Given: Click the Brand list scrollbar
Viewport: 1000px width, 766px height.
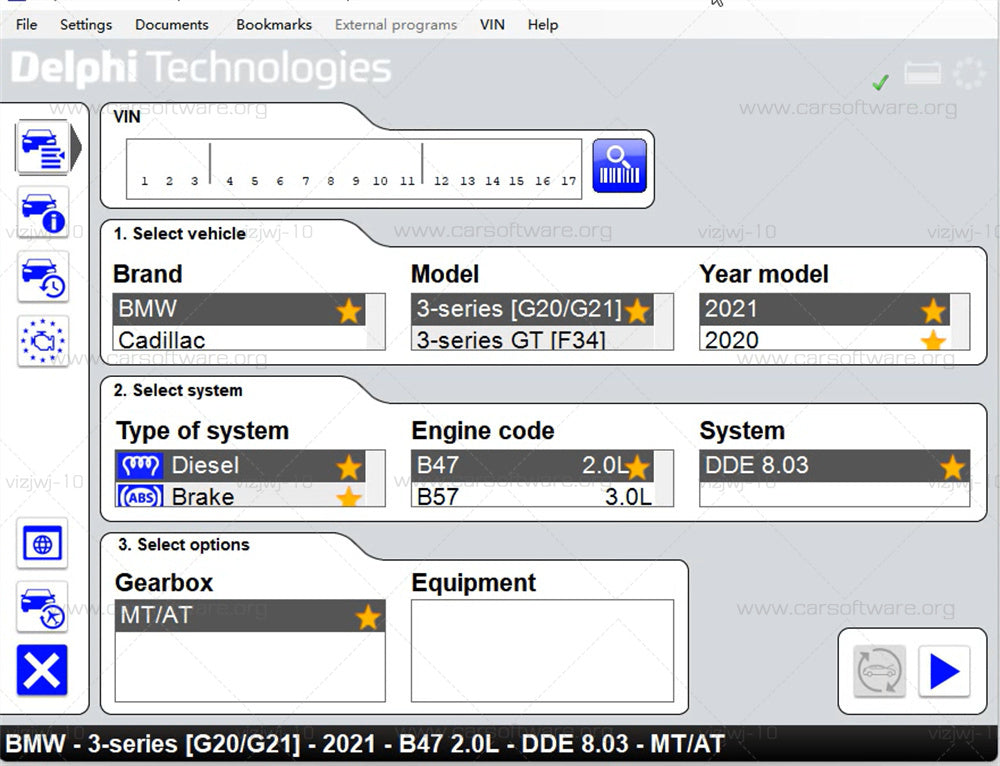Looking at the screenshot, I should (x=375, y=321).
